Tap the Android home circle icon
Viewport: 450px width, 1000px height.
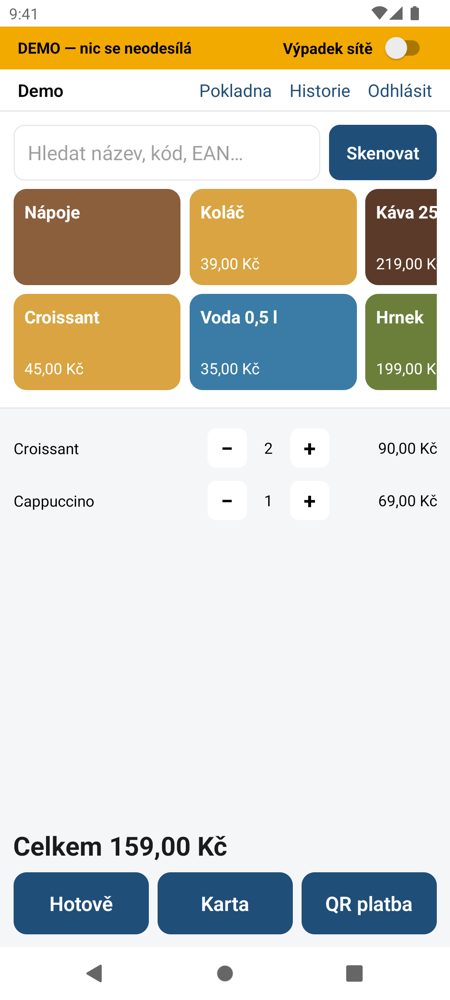[225, 973]
